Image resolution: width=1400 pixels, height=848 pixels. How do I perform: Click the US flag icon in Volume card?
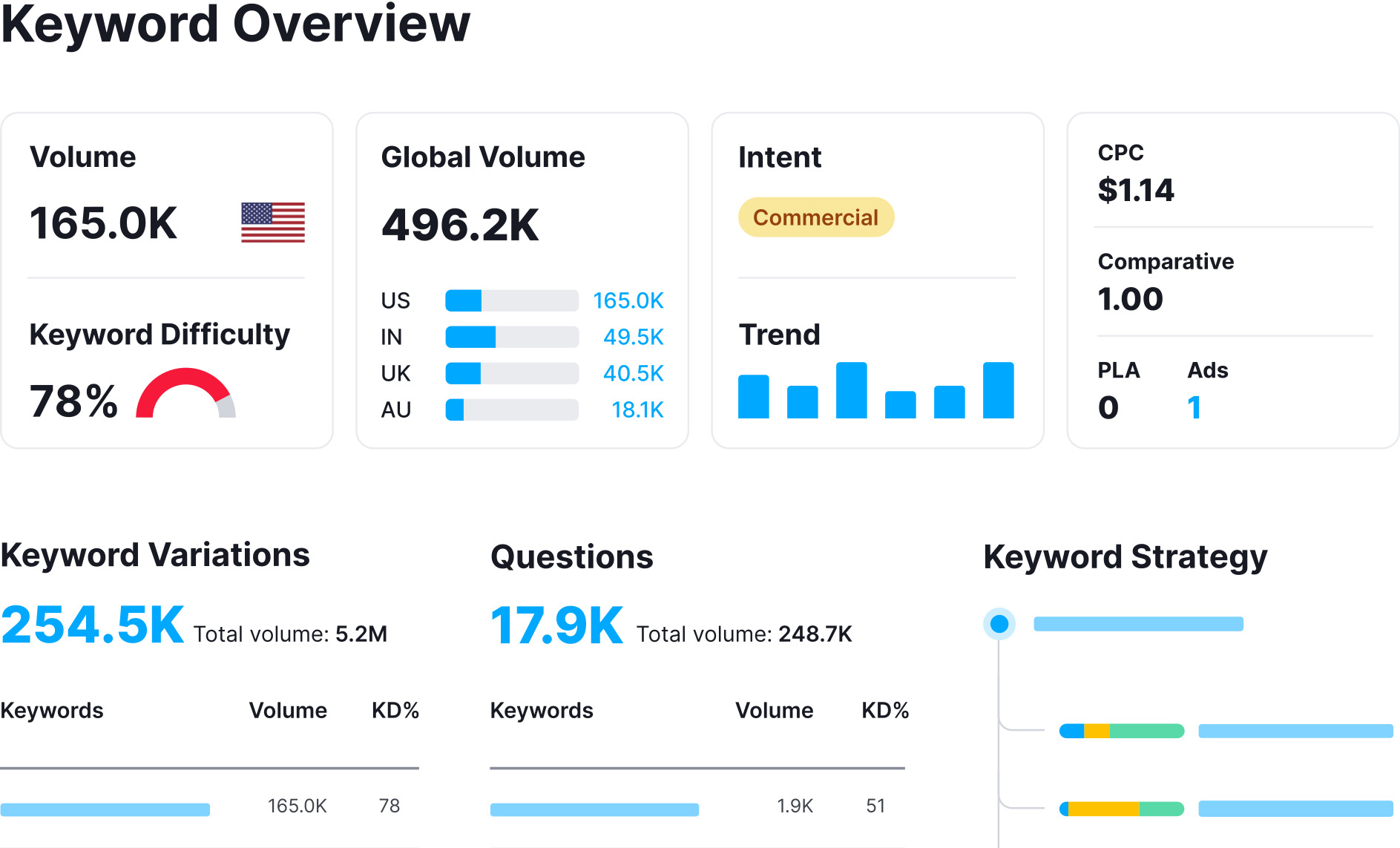[272, 223]
